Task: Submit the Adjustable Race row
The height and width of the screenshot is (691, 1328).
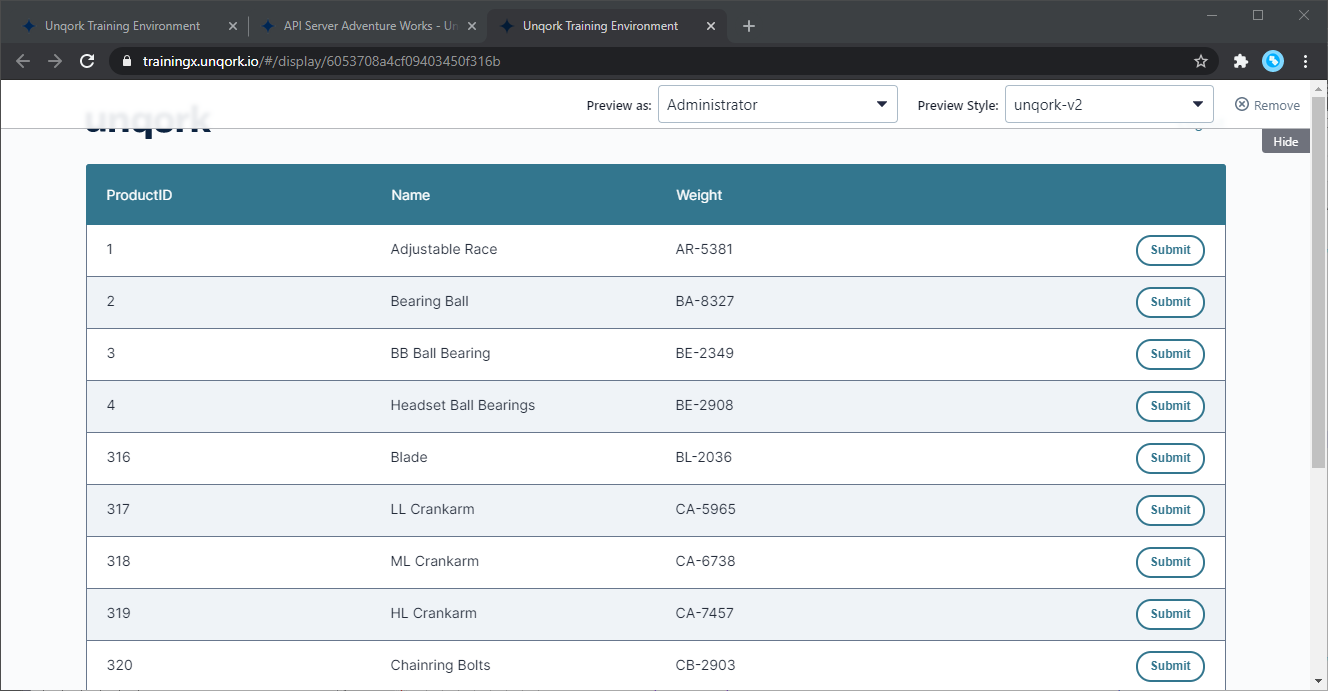Action: 1170,250
